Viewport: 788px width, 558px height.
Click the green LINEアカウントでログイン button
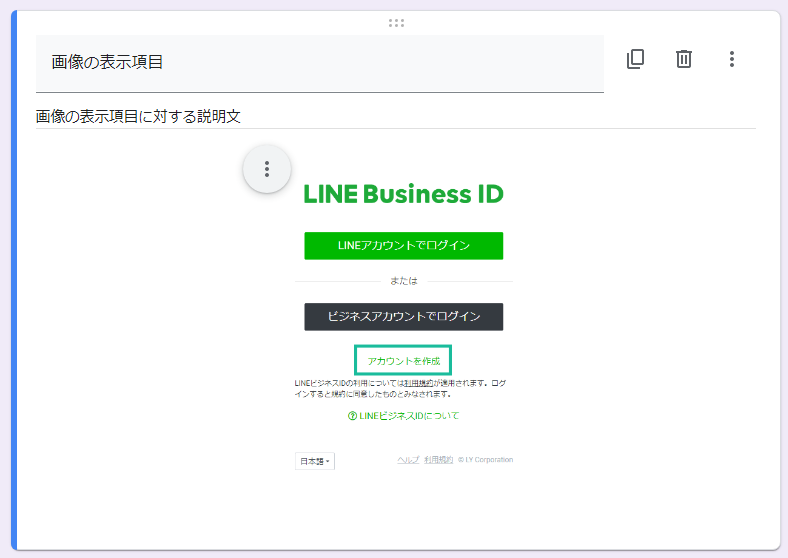point(404,246)
